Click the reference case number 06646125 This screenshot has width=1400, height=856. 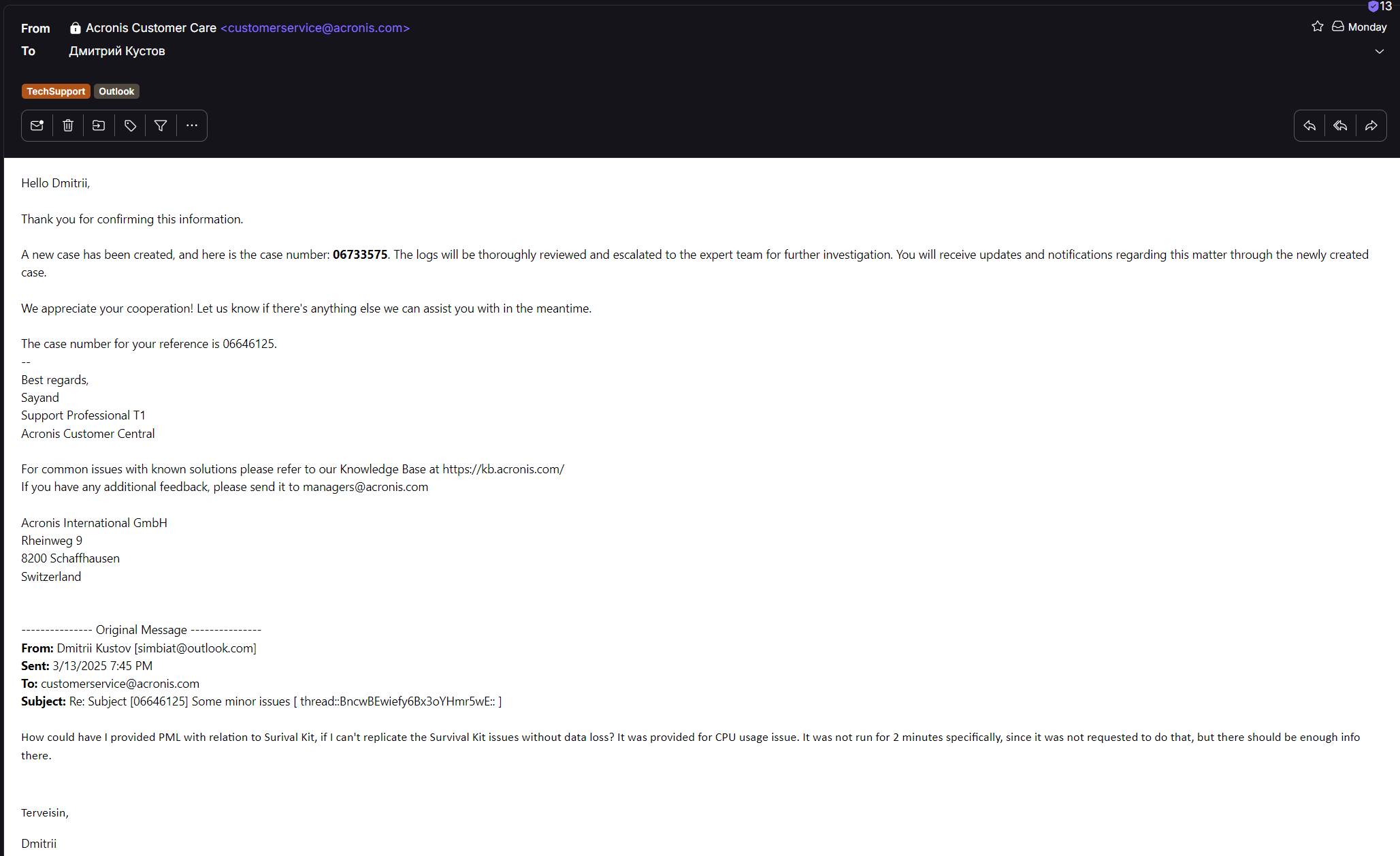tap(248, 344)
